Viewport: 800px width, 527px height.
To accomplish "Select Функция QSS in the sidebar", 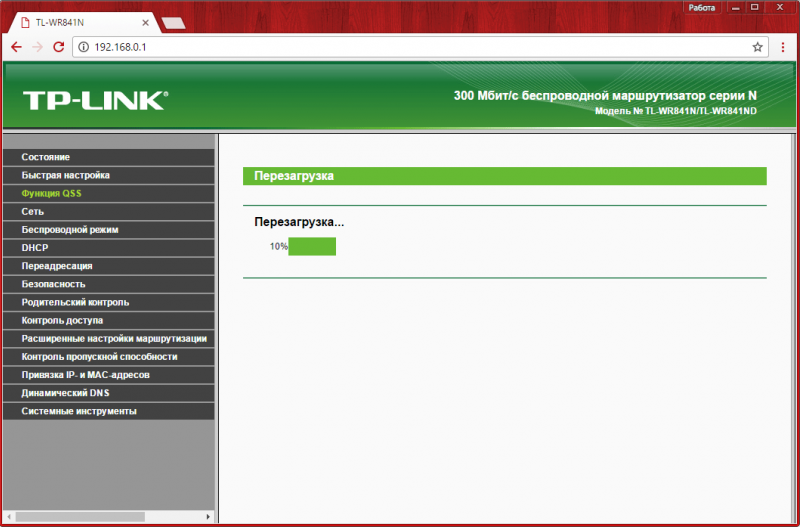I will (109, 193).
